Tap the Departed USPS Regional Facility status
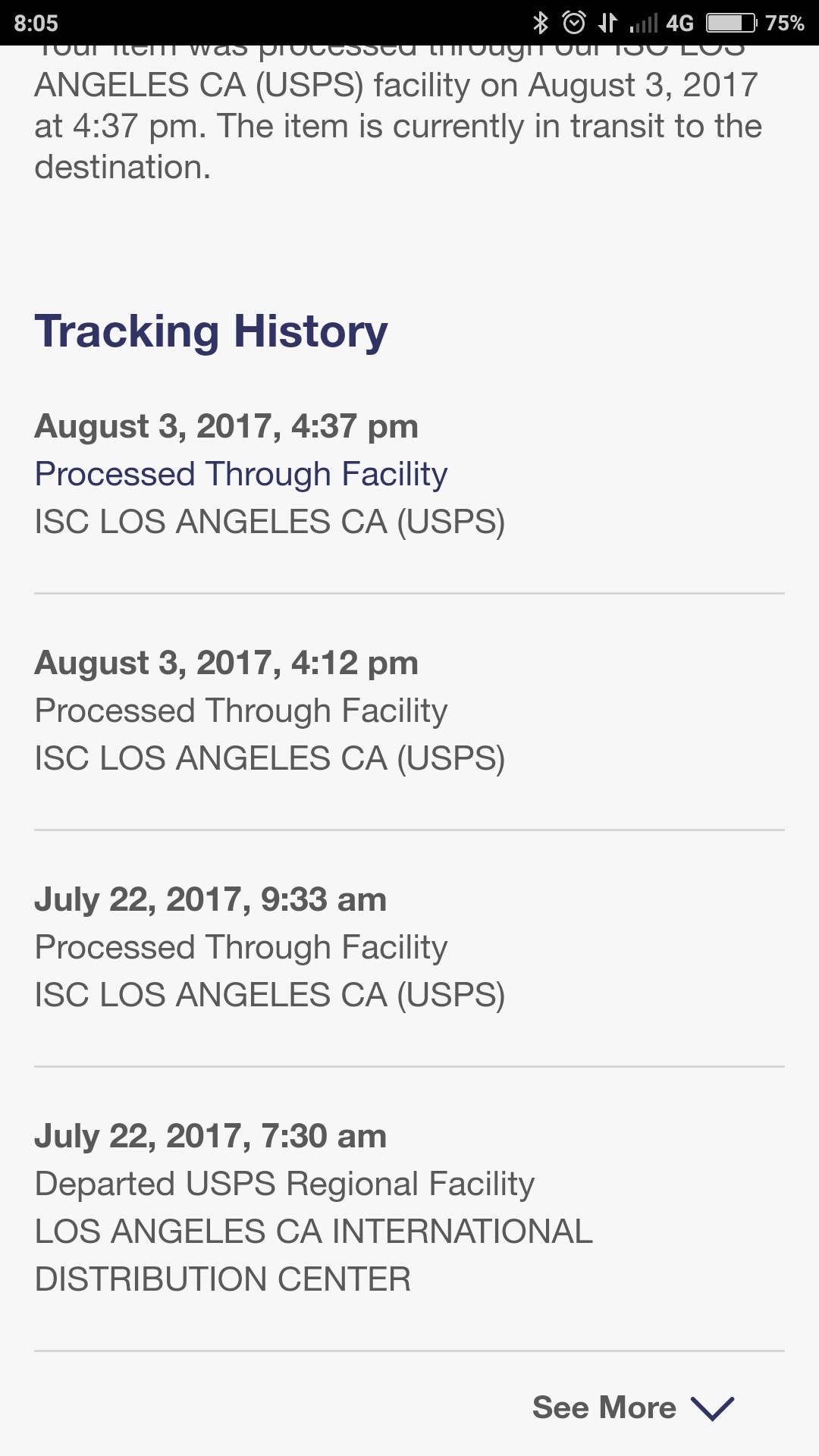 pos(284,1184)
